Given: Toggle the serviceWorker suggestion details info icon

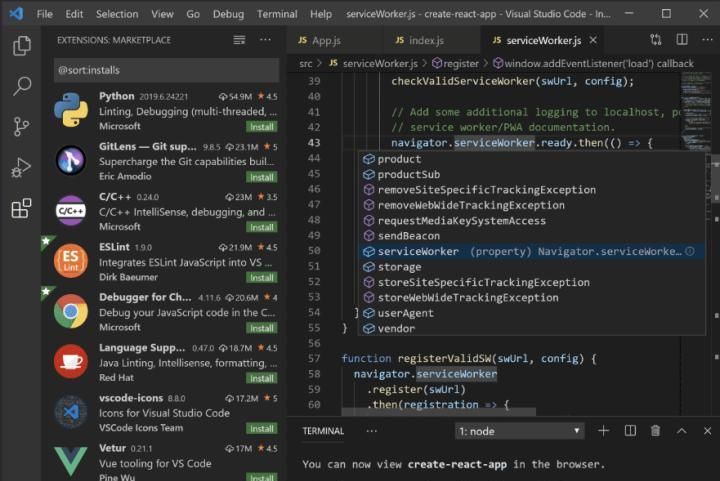Looking at the screenshot, I should [689, 252].
